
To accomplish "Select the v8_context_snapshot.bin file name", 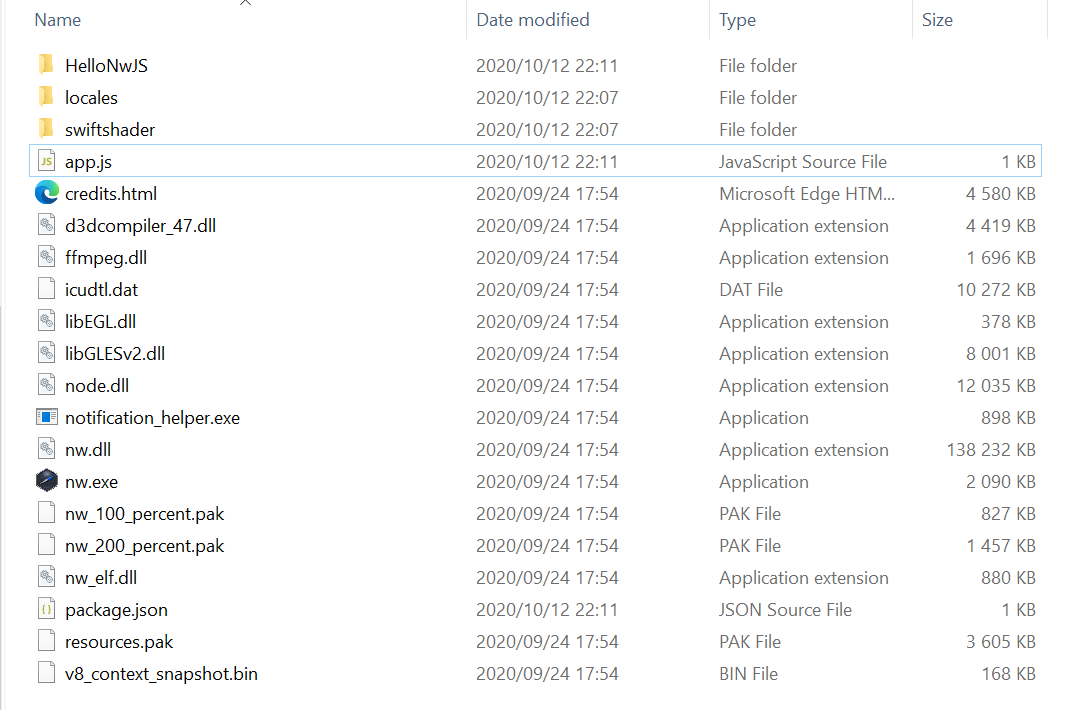I will click(161, 674).
